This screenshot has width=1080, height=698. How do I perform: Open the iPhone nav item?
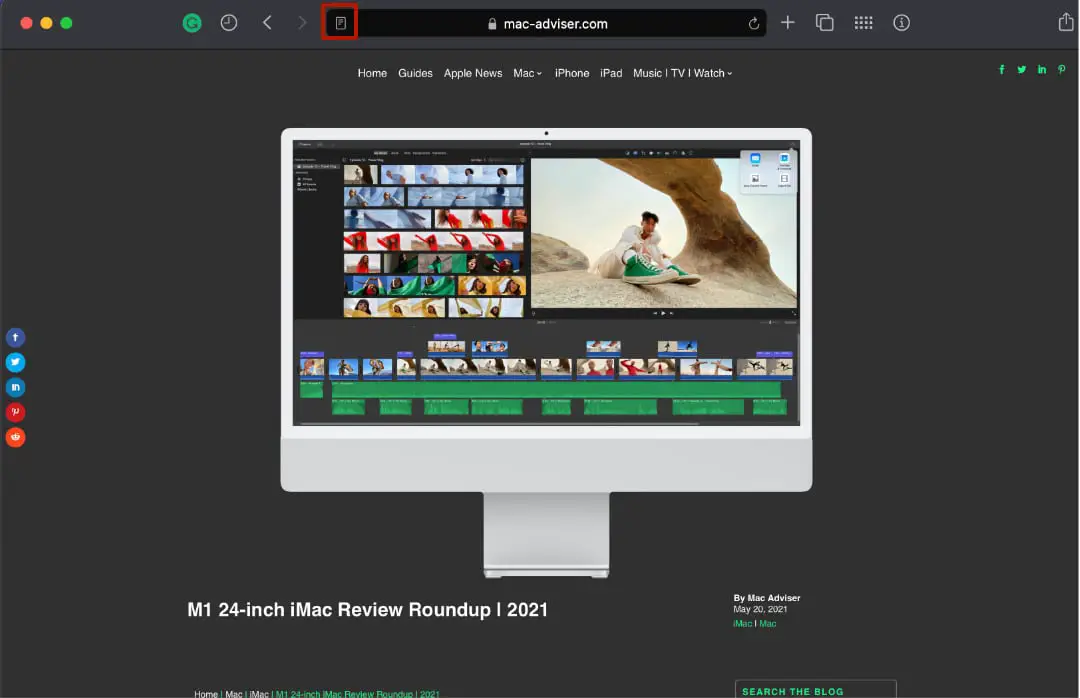point(572,73)
